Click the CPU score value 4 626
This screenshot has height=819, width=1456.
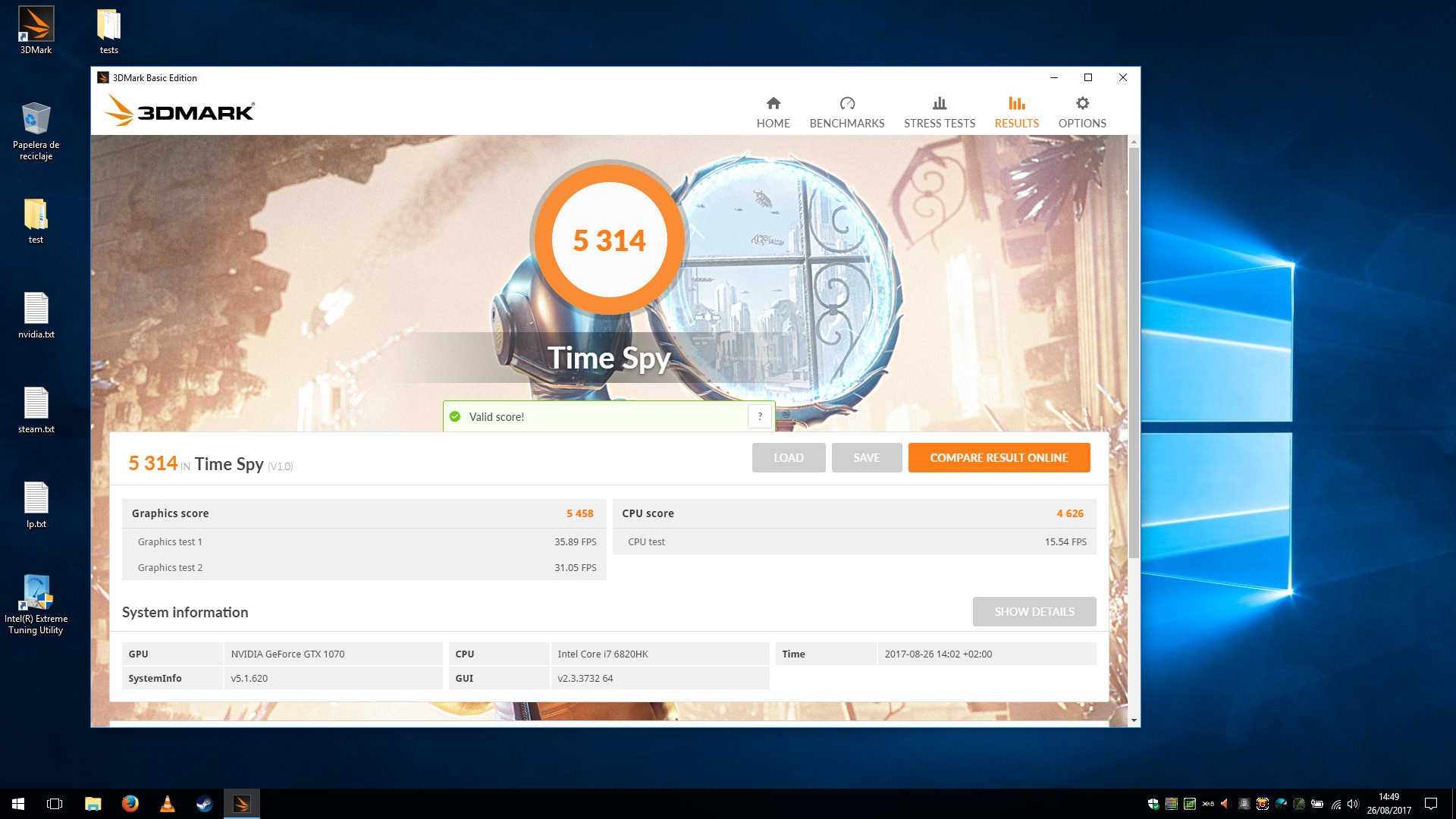[1070, 513]
